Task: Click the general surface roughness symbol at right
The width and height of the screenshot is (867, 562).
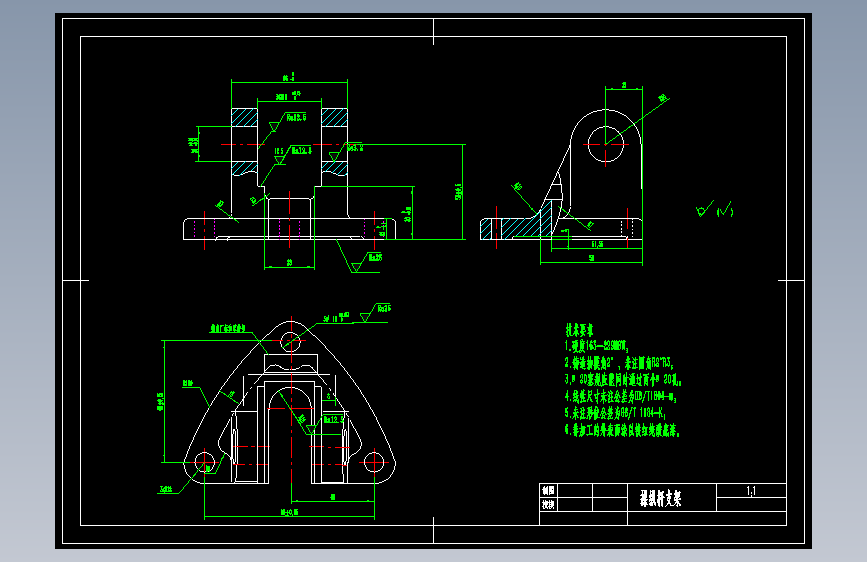Action: coord(714,209)
